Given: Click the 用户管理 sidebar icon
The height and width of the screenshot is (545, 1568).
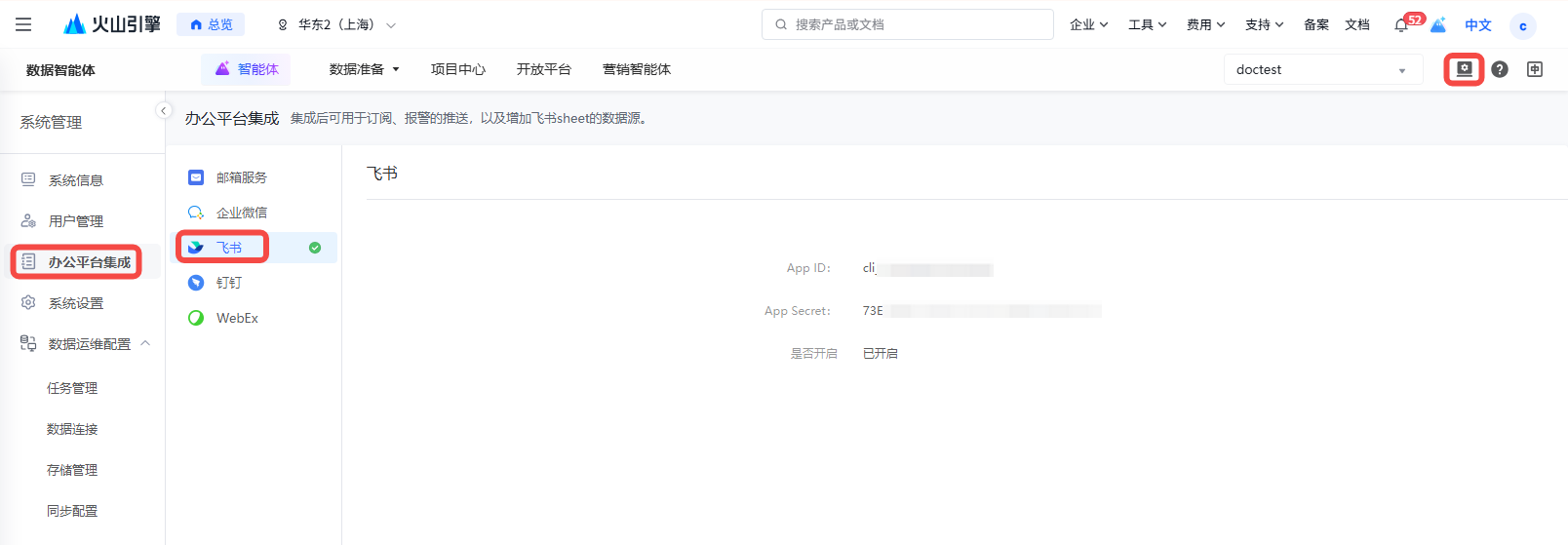Looking at the screenshot, I should pyautogui.click(x=28, y=220).
